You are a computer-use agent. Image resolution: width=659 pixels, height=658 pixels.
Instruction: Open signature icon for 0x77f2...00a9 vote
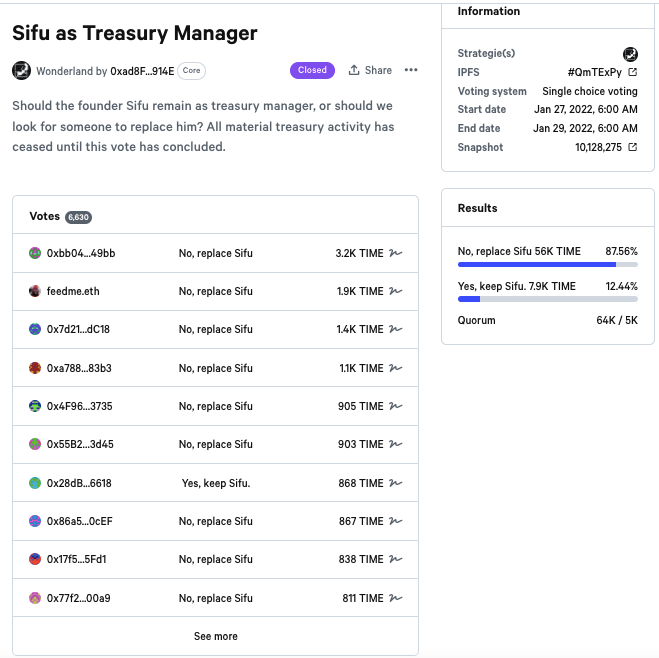point(395,598)
